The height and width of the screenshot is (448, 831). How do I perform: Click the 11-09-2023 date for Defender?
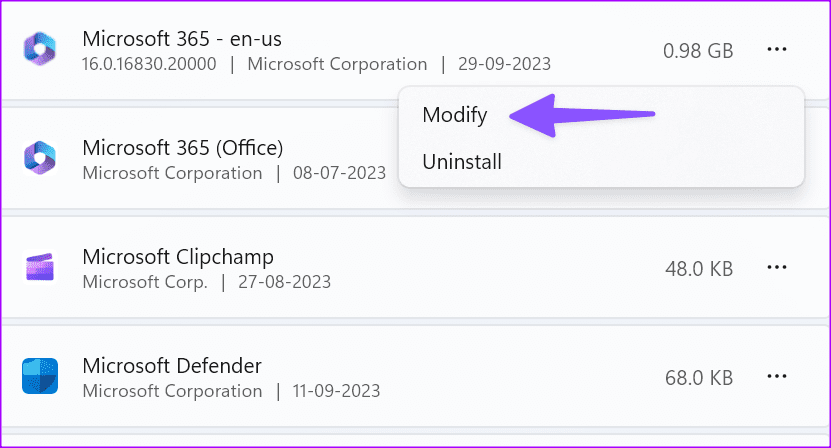point(337,391)
